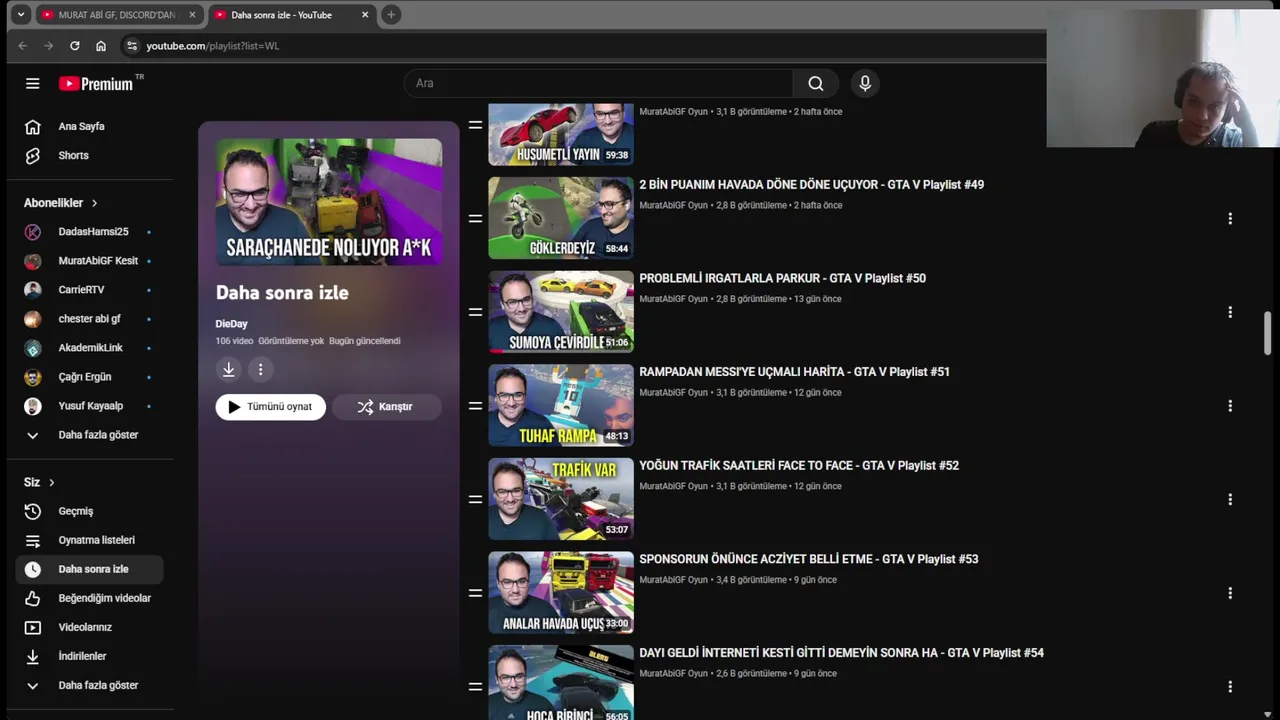Select Daha sonra izle in sidebar
Screen dimensions: 1280x720
[89, 569]
